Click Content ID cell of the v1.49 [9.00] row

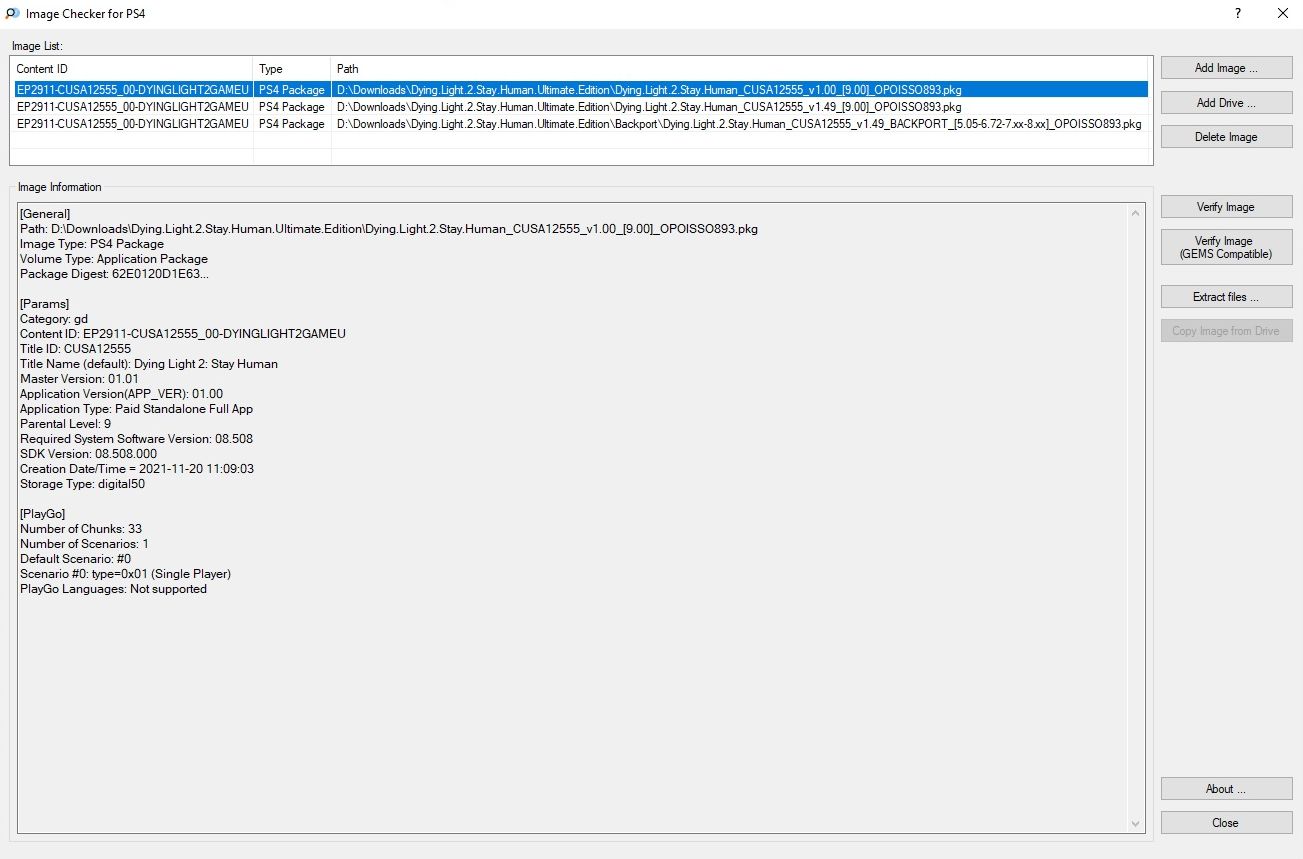(133, 107)
